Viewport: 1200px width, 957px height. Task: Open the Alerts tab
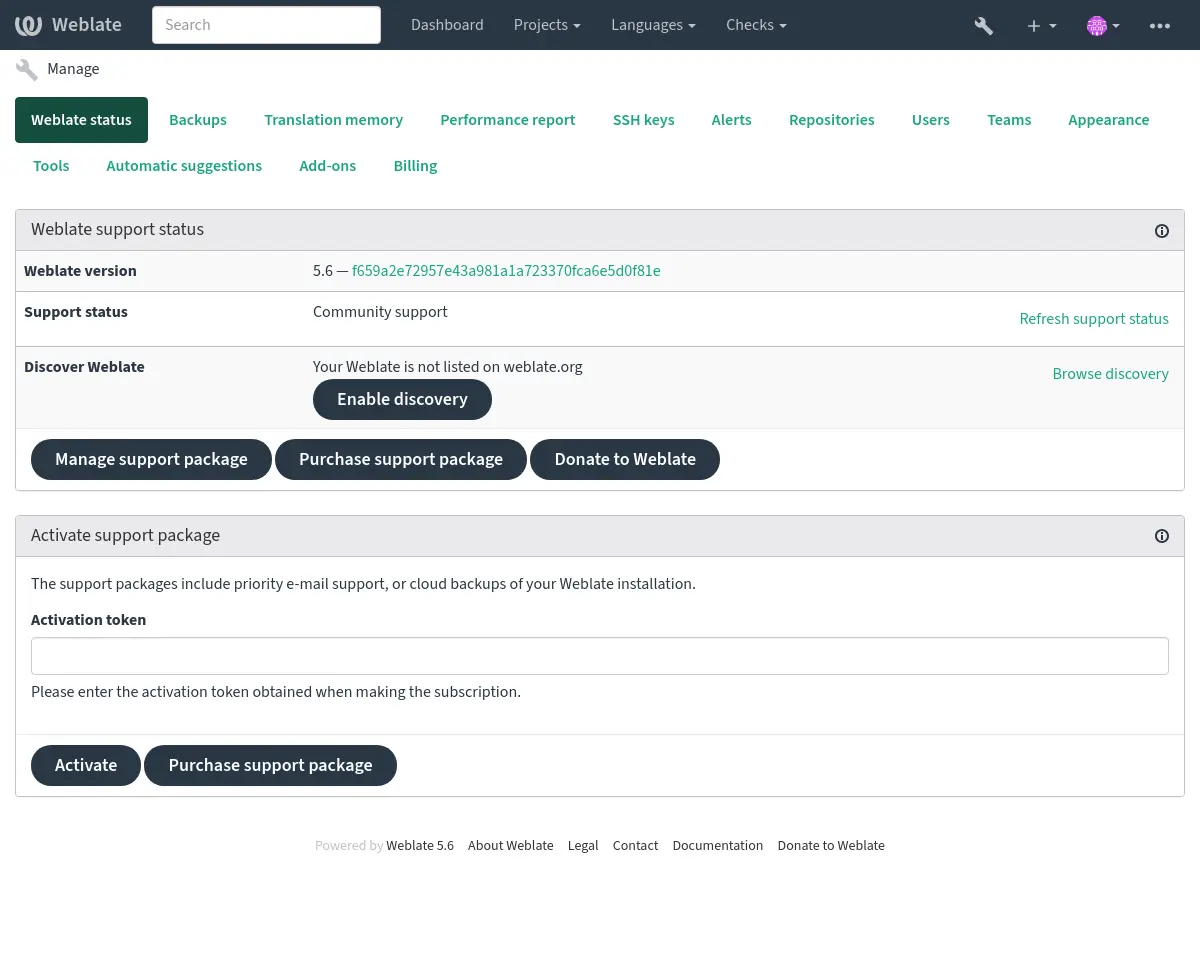731,120
